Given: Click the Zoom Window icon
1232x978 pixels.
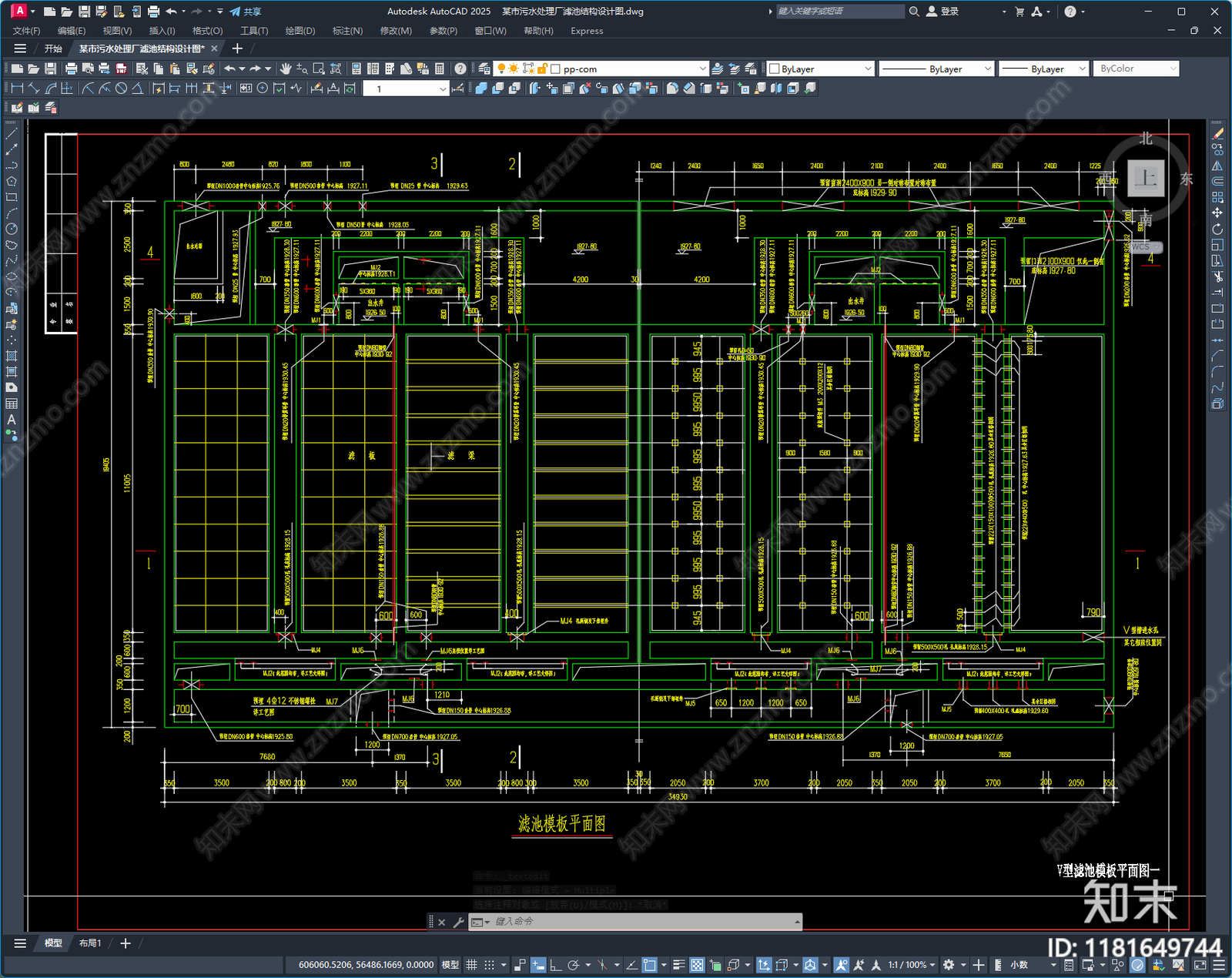Looking at the screenshot, I should click(x=319, y=69).
